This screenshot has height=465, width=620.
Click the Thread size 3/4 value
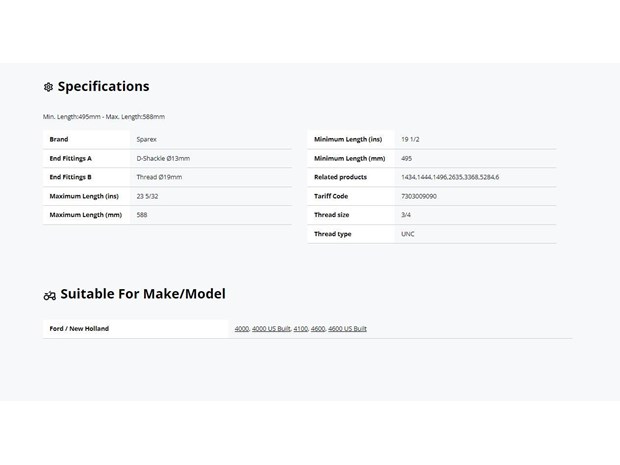coord(406,215)
